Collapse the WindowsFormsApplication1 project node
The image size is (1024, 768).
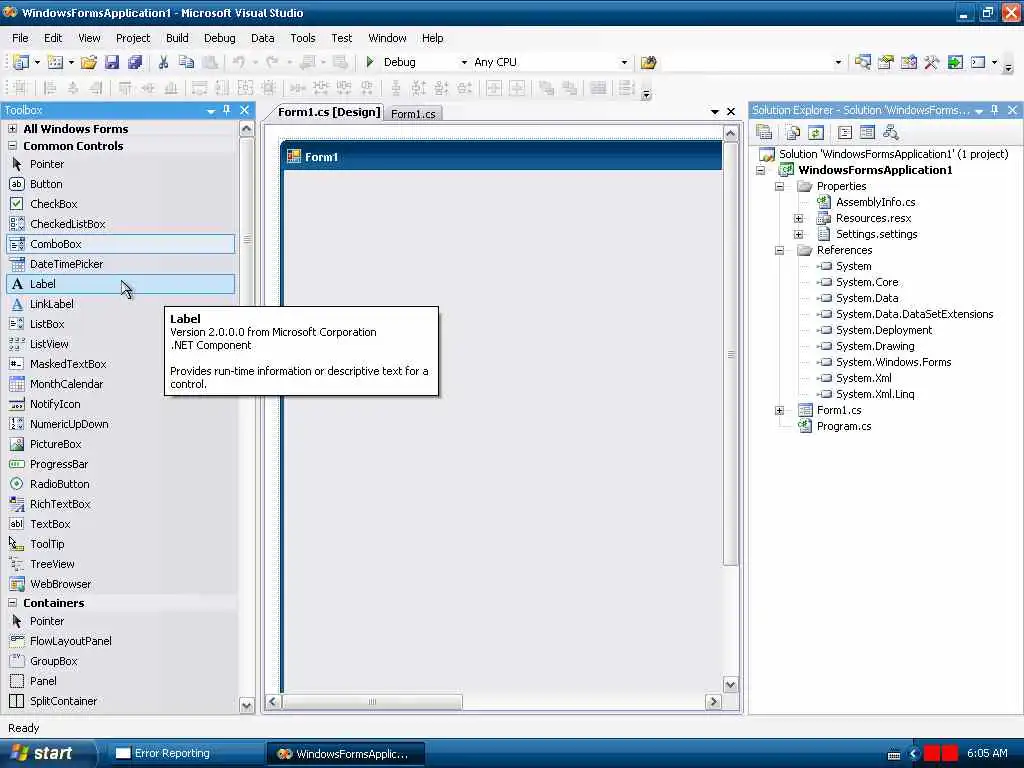[761, 170]
